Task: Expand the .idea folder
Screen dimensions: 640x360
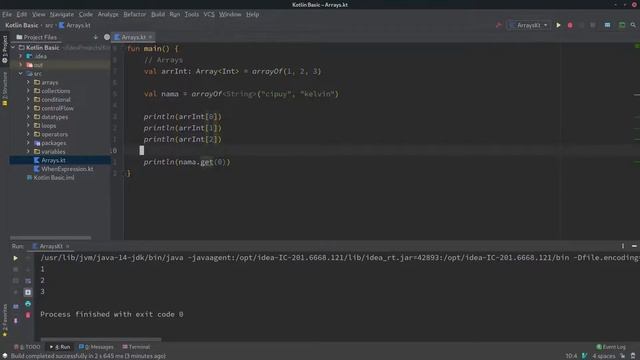Action: point(21,56)
